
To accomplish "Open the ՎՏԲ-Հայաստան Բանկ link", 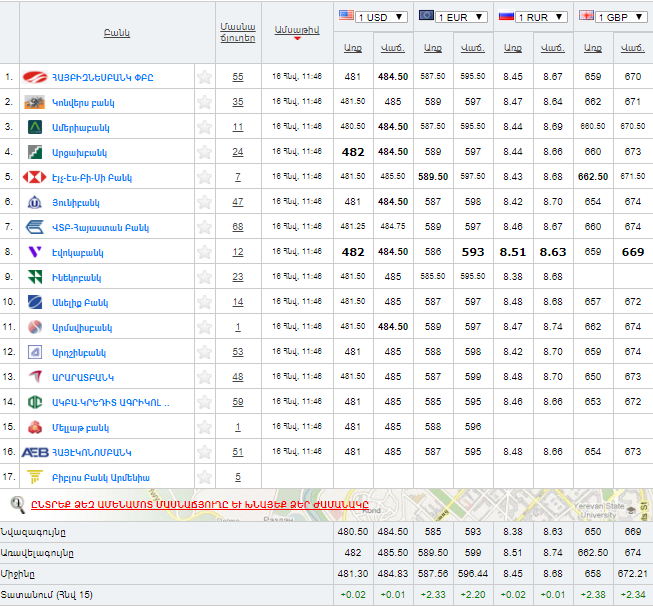I will 100,228.
